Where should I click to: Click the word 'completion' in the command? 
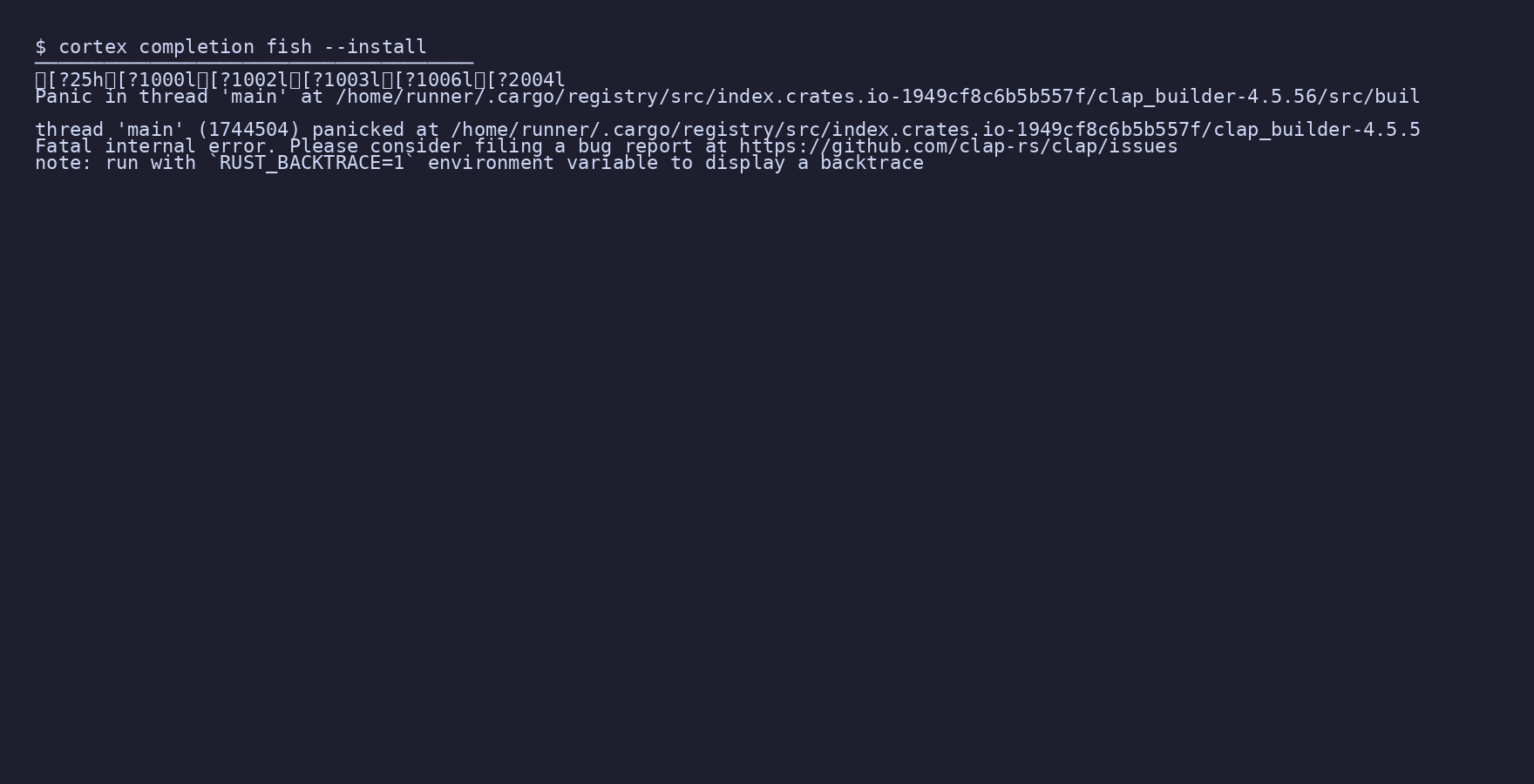(x=196, y=47)
